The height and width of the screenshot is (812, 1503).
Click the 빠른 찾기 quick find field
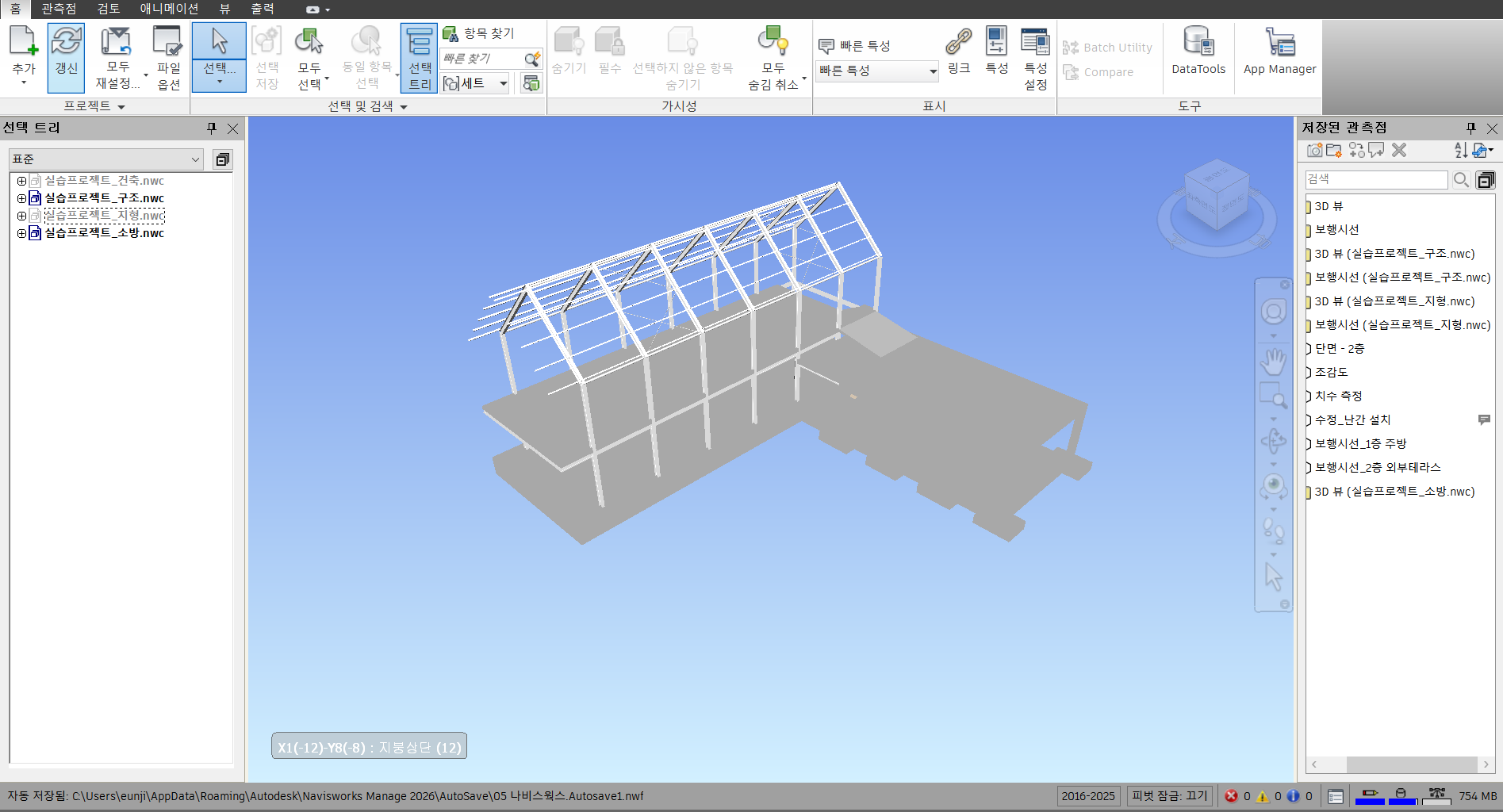click(481, 59)
